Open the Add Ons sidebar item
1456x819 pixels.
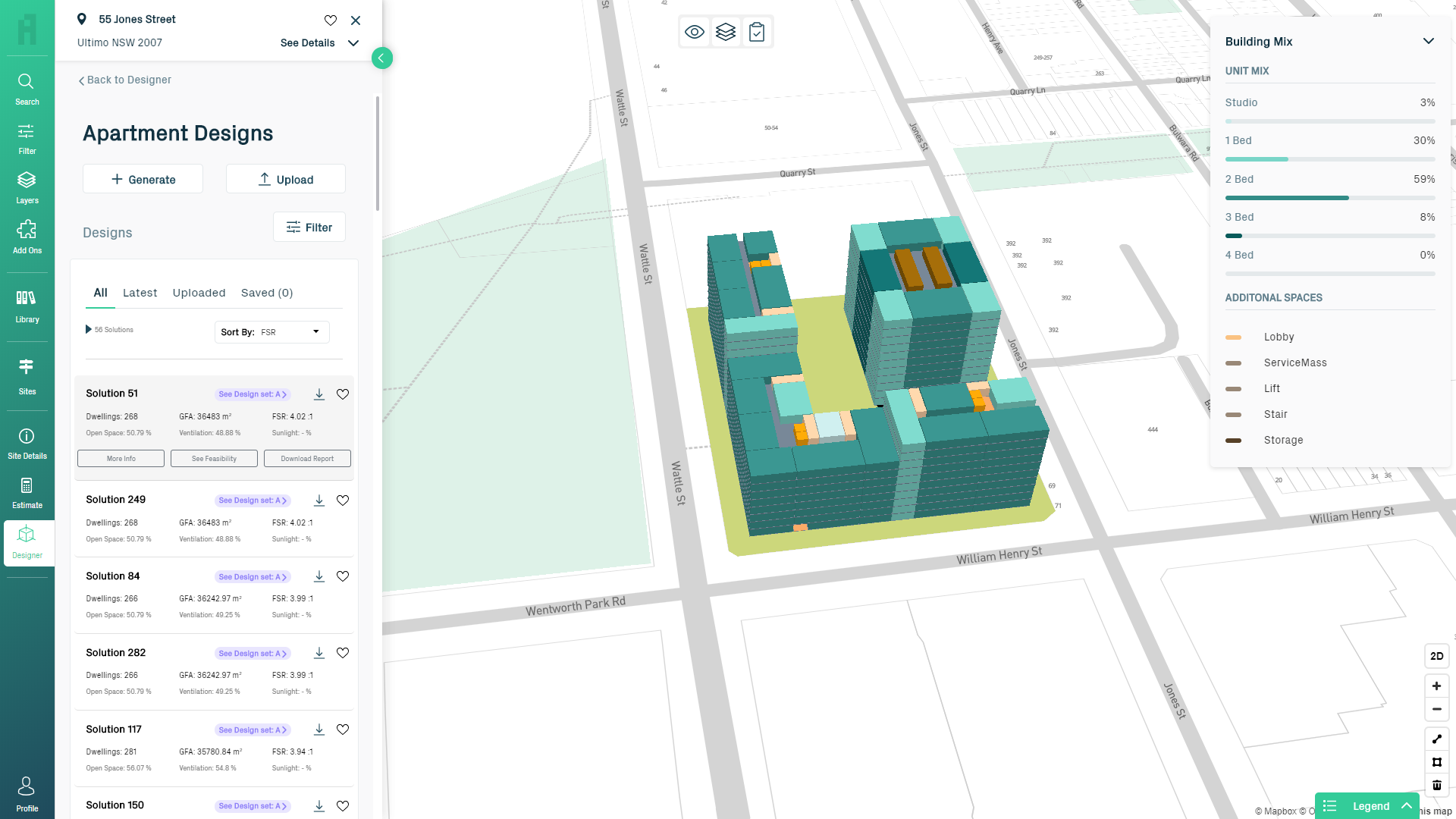pos(27,237)
